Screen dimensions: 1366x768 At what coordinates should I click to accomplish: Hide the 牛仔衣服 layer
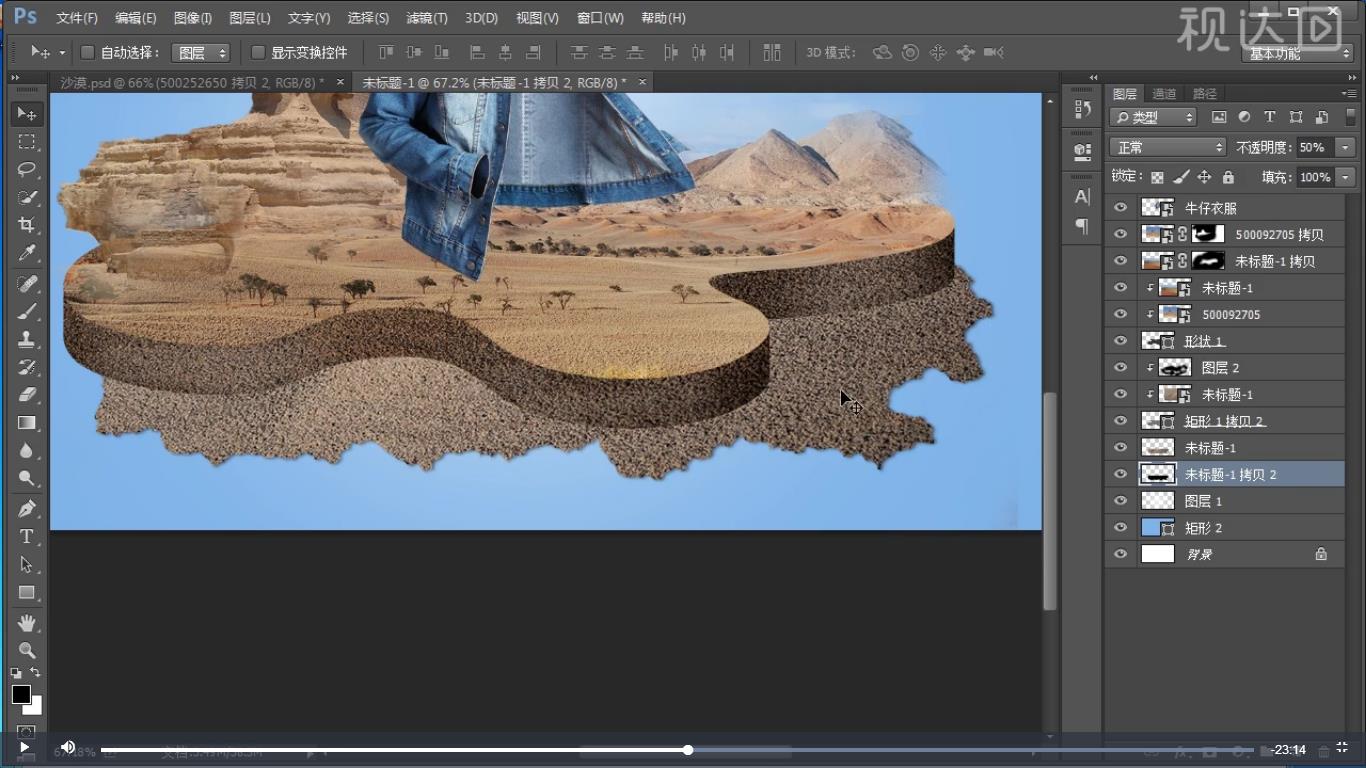coord(1120,208)
